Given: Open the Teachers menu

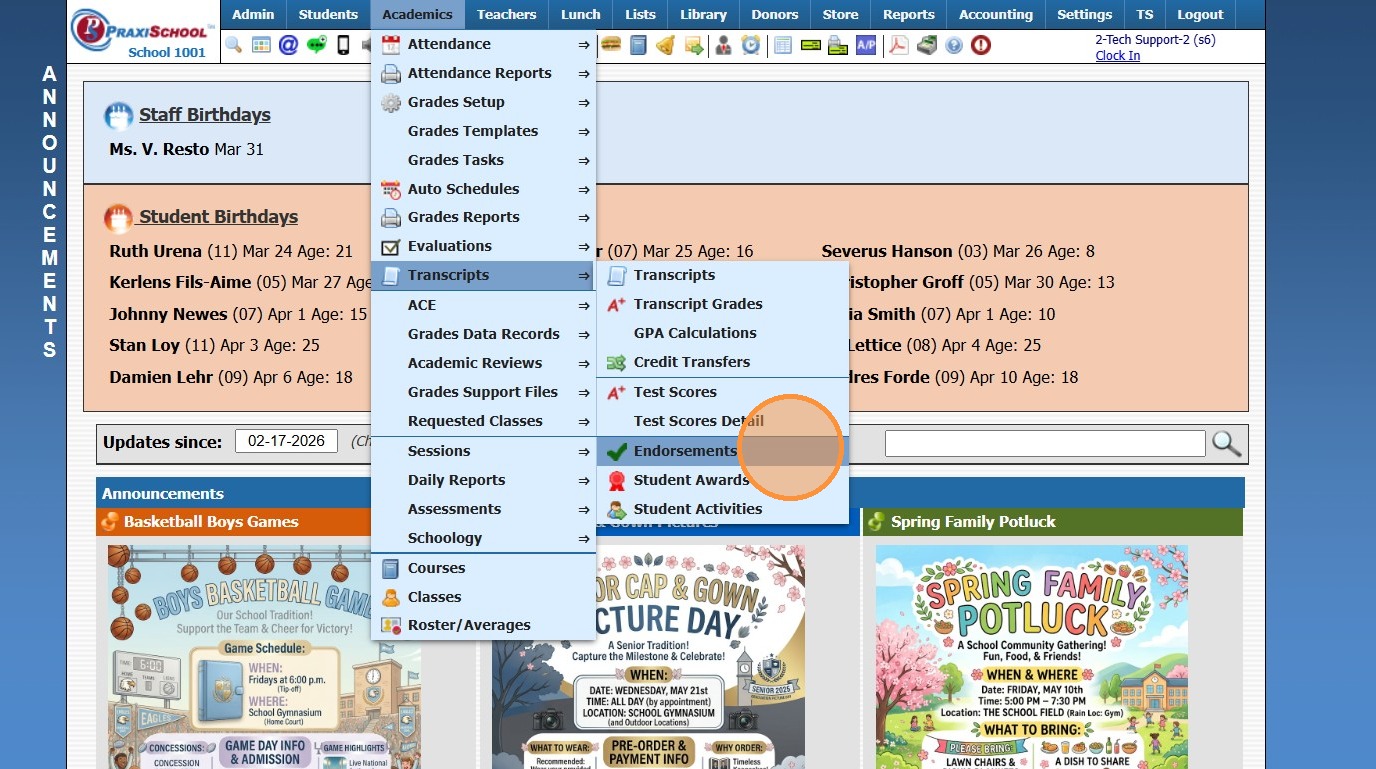Looking at the screenshot, I should (x=507, y=15).
